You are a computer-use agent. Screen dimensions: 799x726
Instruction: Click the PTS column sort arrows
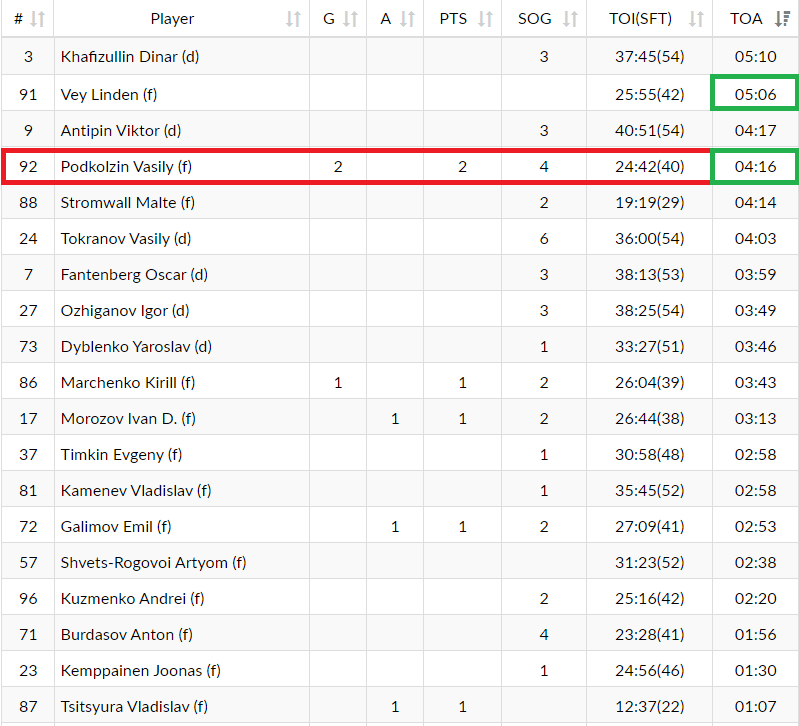point(485,19)
